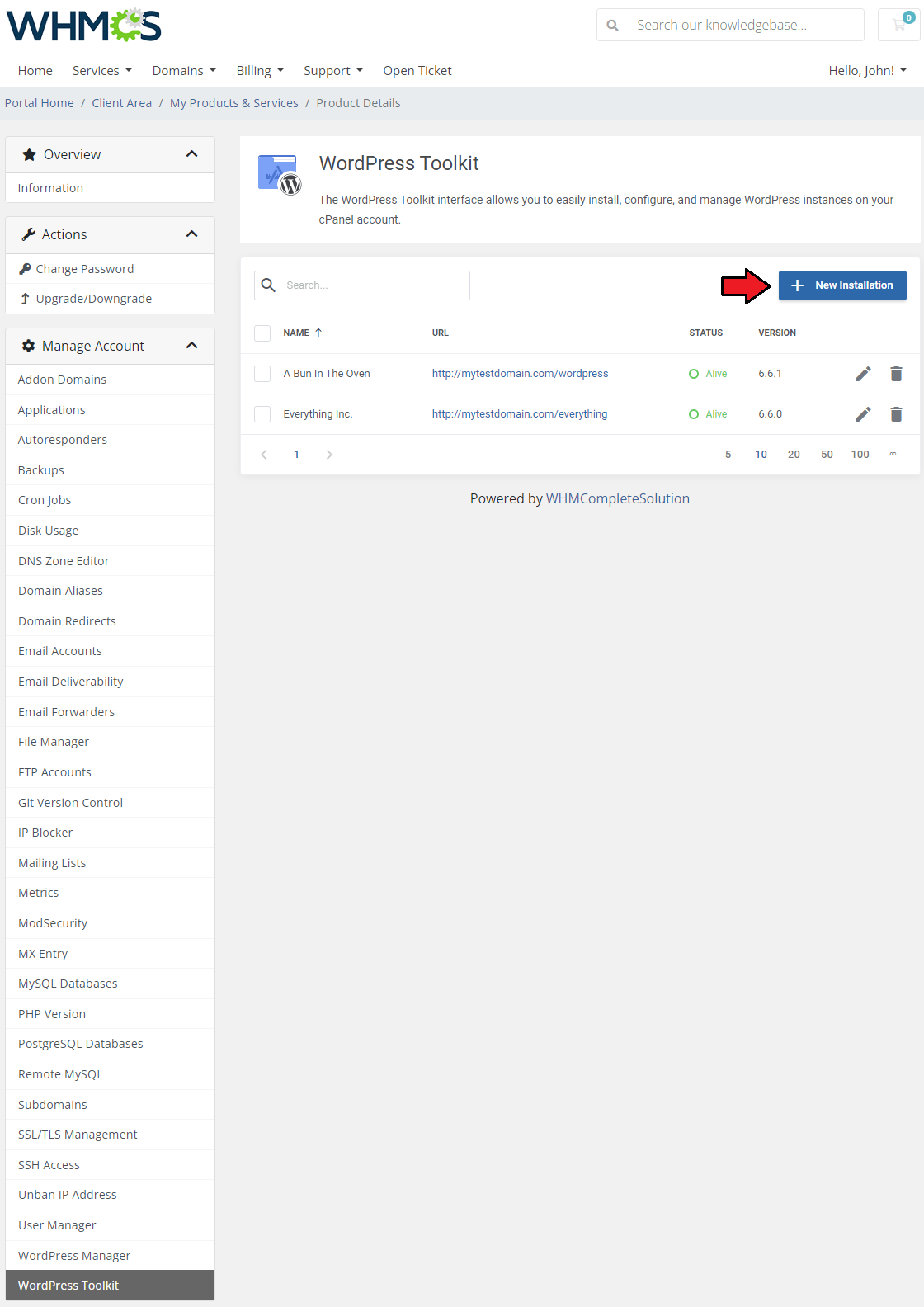Sort by the VERSION column header

(777, 333)
